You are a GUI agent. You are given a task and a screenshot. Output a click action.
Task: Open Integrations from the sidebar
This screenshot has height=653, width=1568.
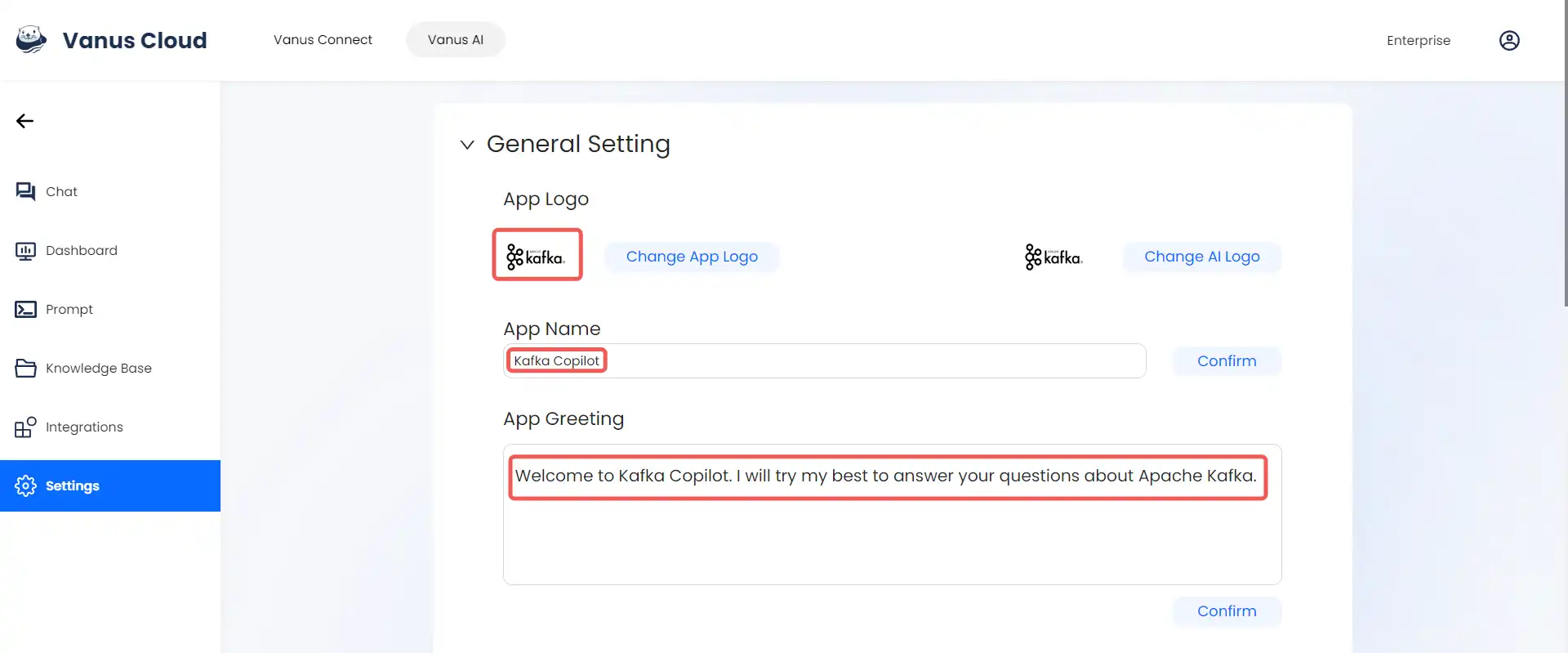click(110, 427)
